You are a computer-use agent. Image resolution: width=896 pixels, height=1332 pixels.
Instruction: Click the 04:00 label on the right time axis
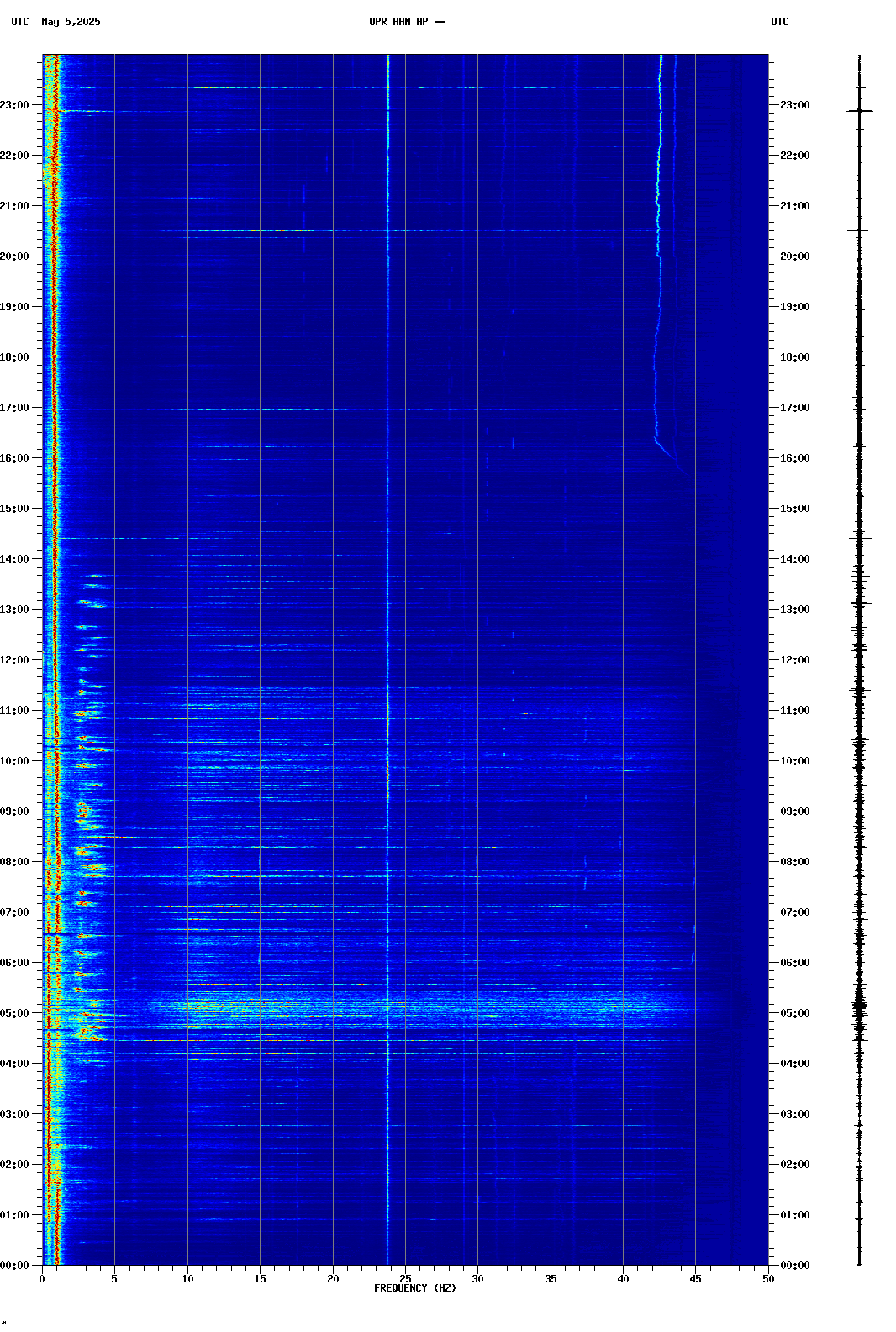point(794,1064)
